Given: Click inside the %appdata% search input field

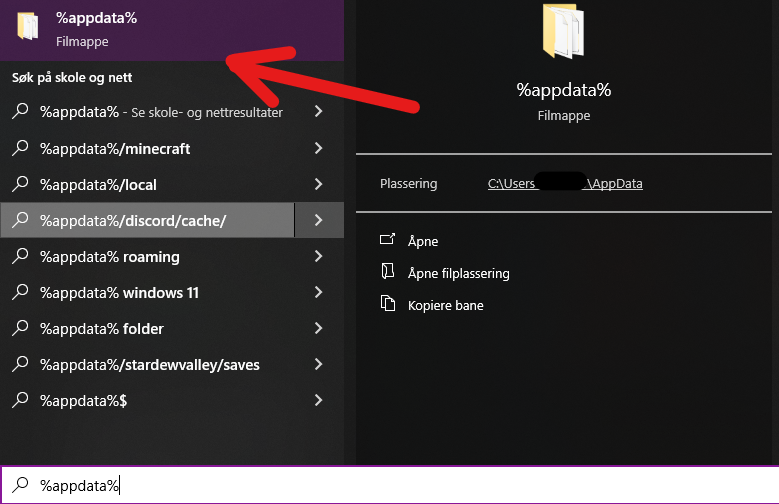Looking at the screenshot, I should tap(390, 485).
